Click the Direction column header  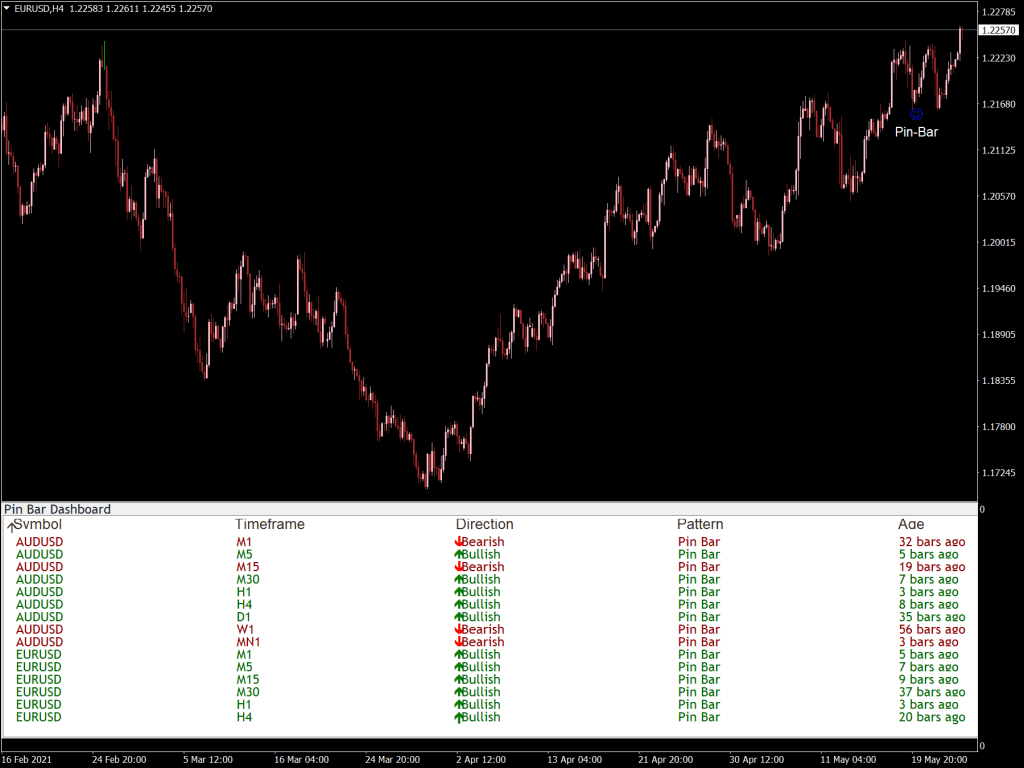(484, 524)
